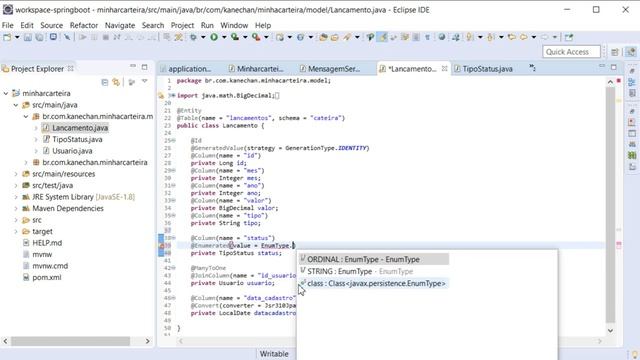
Task: Click the Next Annotation icon
Action: click(470, 37)
